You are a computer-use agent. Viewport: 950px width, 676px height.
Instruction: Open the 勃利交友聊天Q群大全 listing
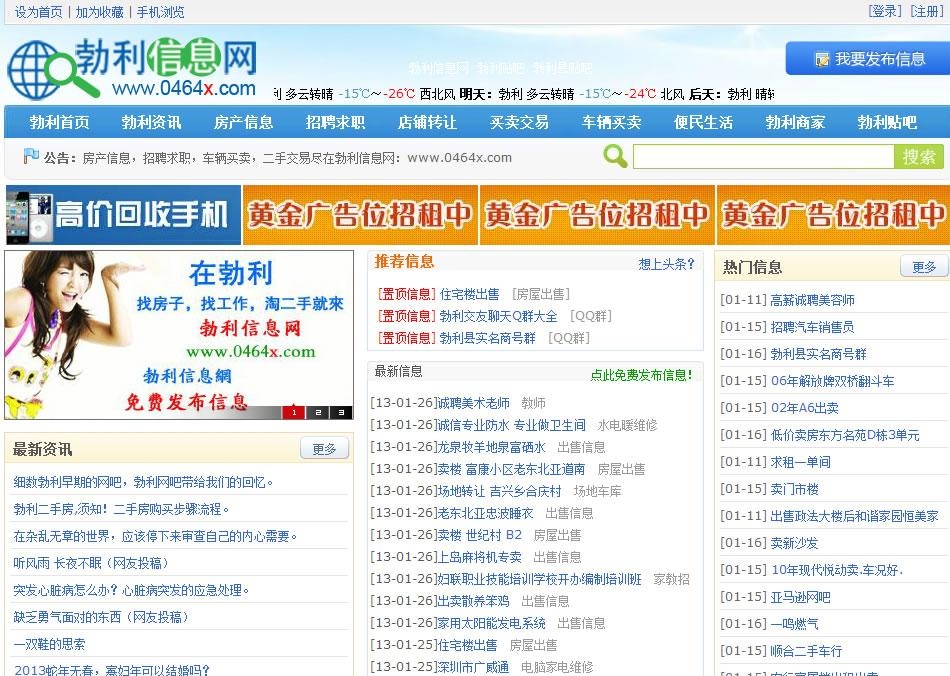tap(498, 316)
